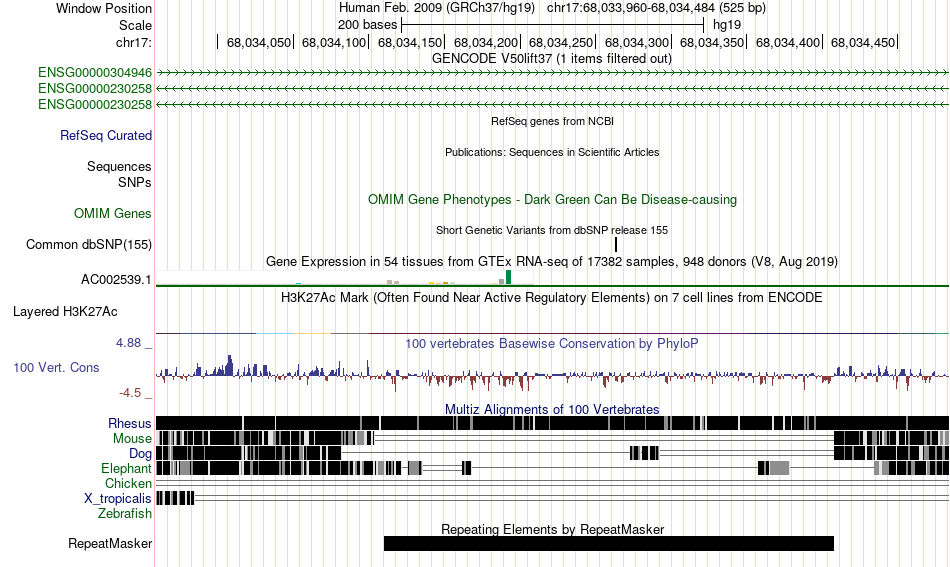Click the black RepeatMasker repeat element bar

tap(609, 543)
